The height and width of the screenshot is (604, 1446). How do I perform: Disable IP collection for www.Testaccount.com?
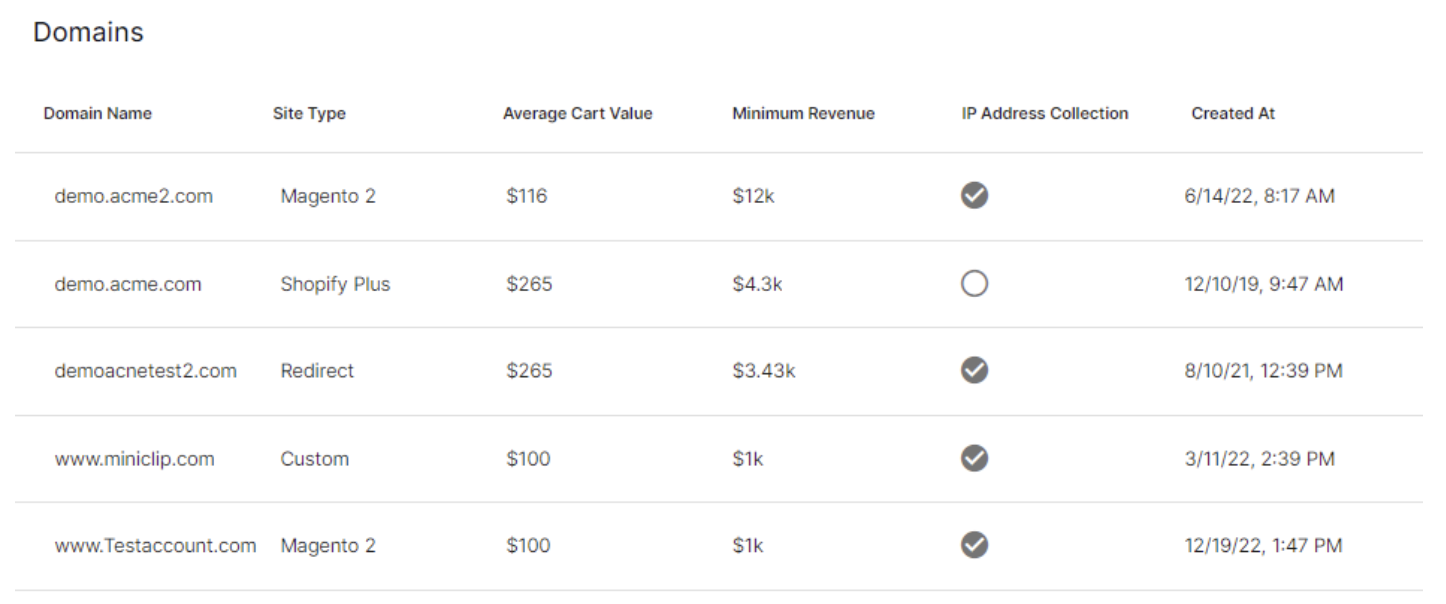974,546
